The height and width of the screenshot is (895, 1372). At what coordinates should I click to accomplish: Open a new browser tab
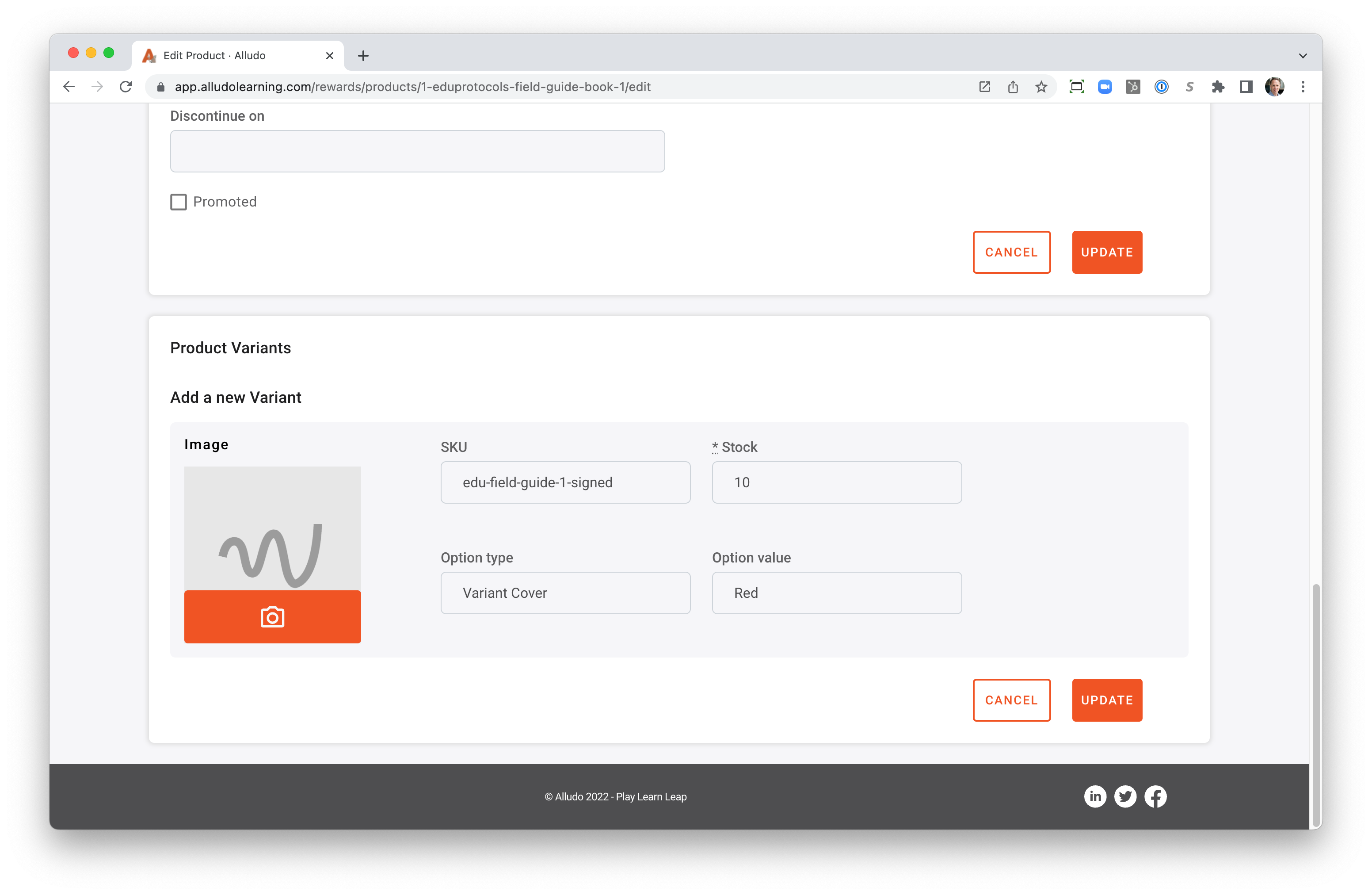[362, 55]
